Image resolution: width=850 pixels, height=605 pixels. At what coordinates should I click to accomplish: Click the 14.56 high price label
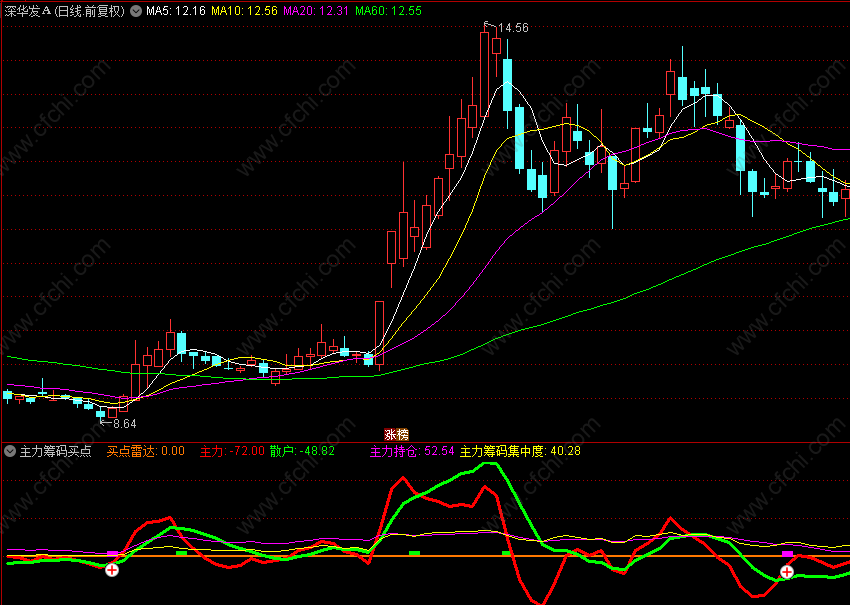pos(513,28)
